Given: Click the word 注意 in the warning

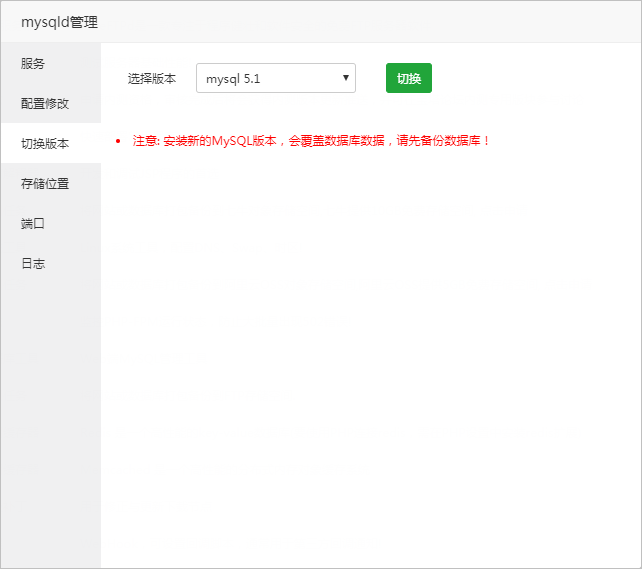Looking at the screenshot, I should [x=145, y=141].
